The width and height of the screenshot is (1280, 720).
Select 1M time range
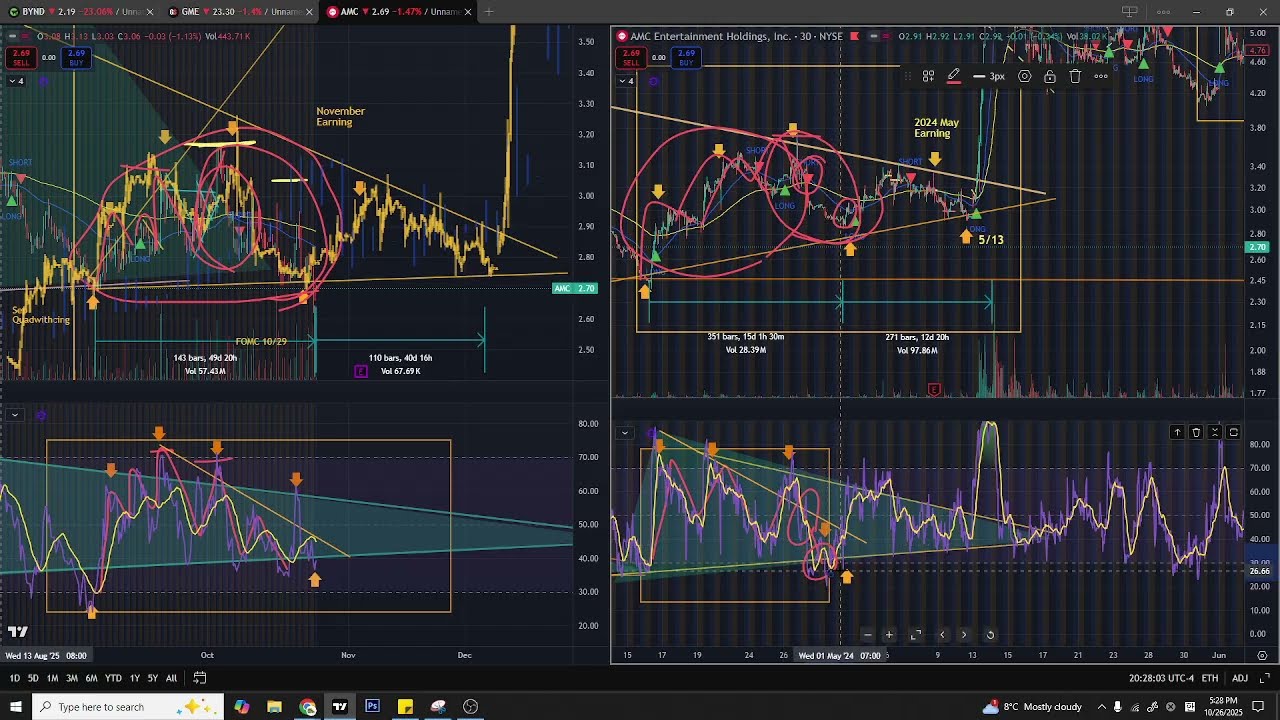[x=52, y=678]
